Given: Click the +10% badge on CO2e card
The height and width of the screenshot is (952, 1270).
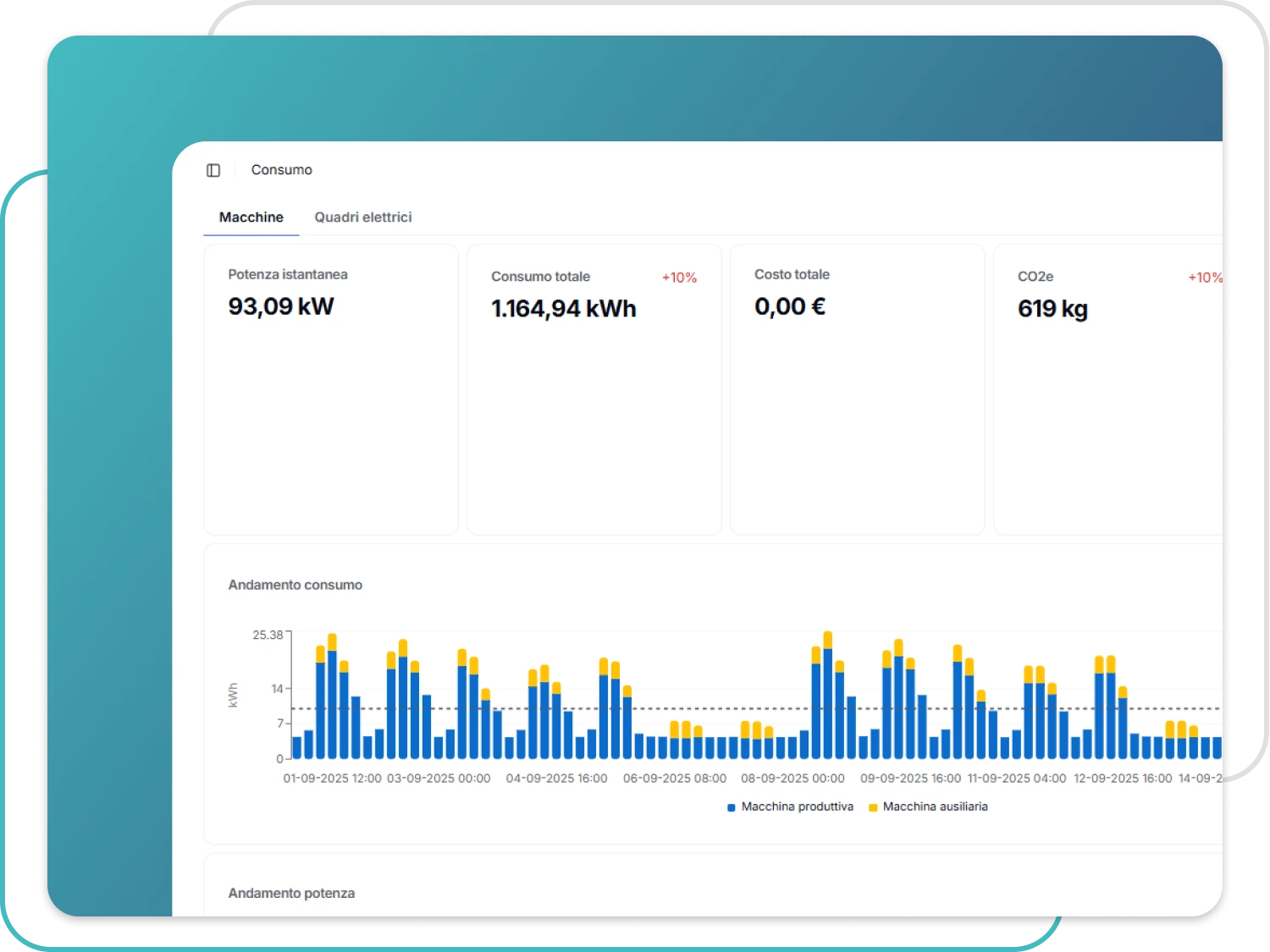Looking at the screenshot, I should (x=1204, y=278).
